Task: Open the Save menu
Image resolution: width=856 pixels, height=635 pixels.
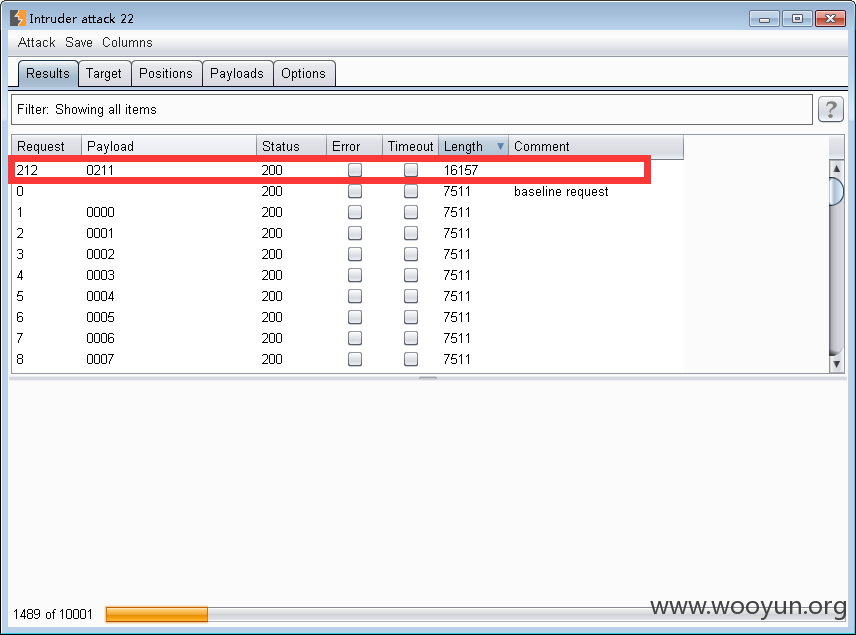Action: tap(79, 43)
